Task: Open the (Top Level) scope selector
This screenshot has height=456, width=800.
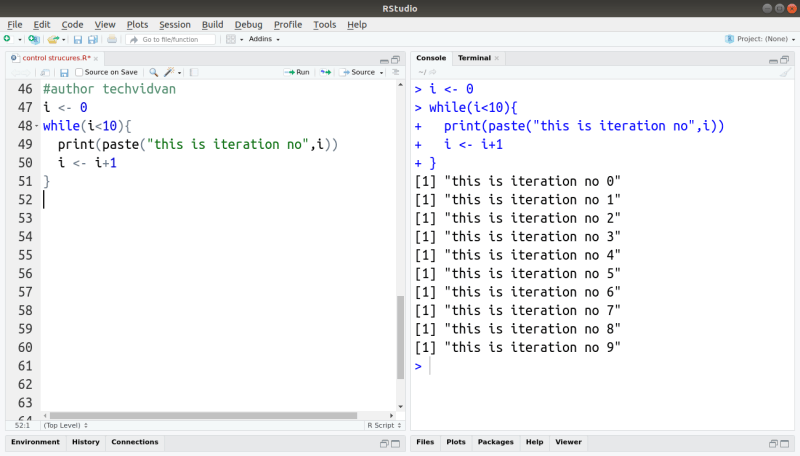Action: [65, 425]
